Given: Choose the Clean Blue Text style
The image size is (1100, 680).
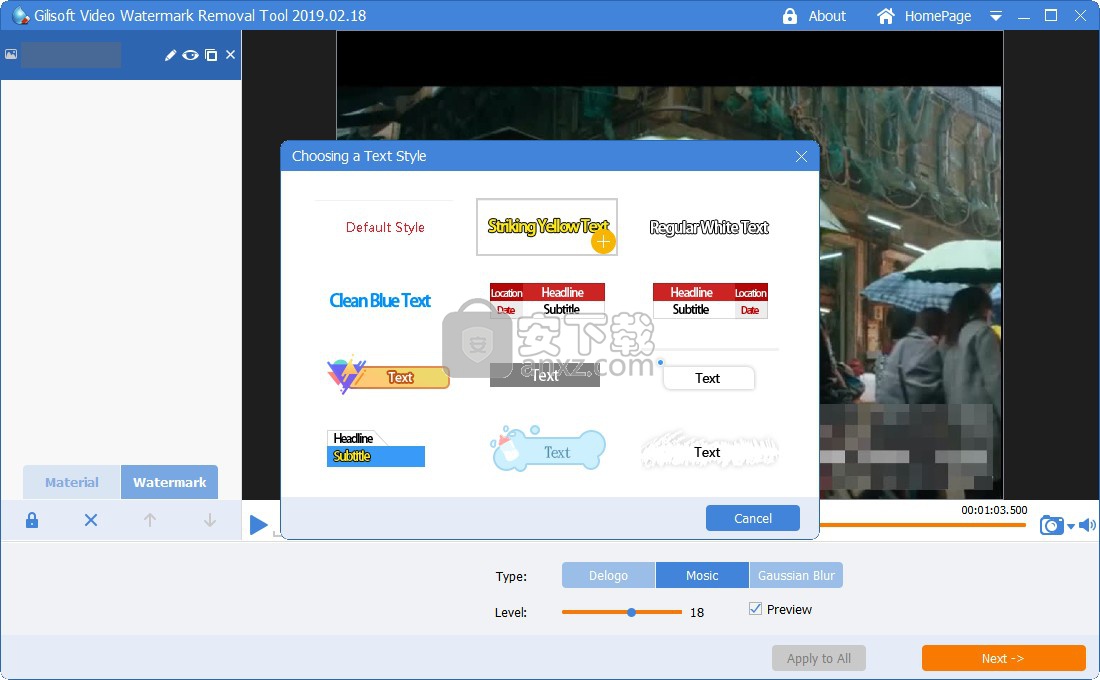Looking at the screenshot, I should (380, 300).
